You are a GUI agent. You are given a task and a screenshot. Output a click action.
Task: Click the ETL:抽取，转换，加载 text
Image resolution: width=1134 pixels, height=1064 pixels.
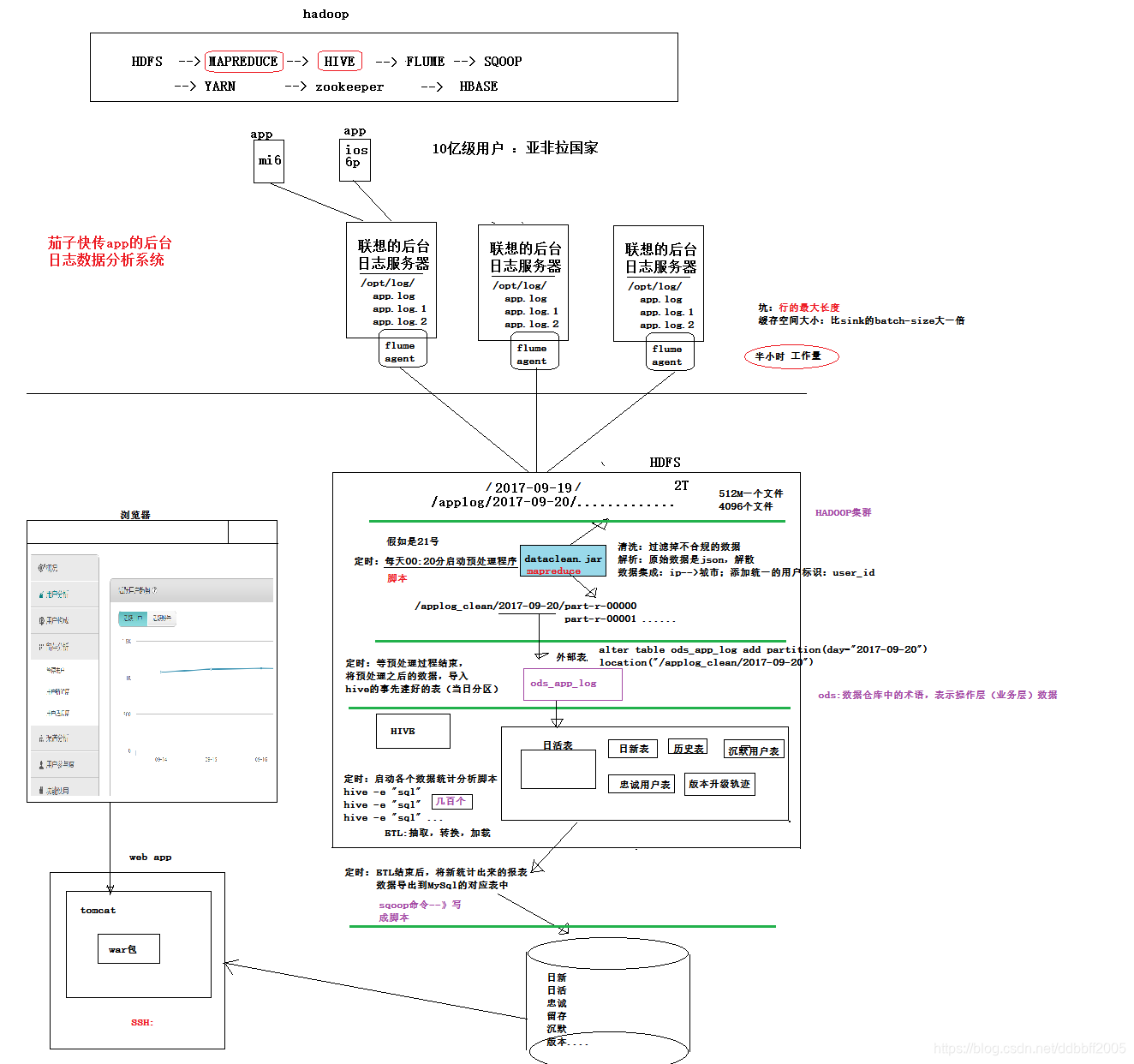tap(438, 833)
